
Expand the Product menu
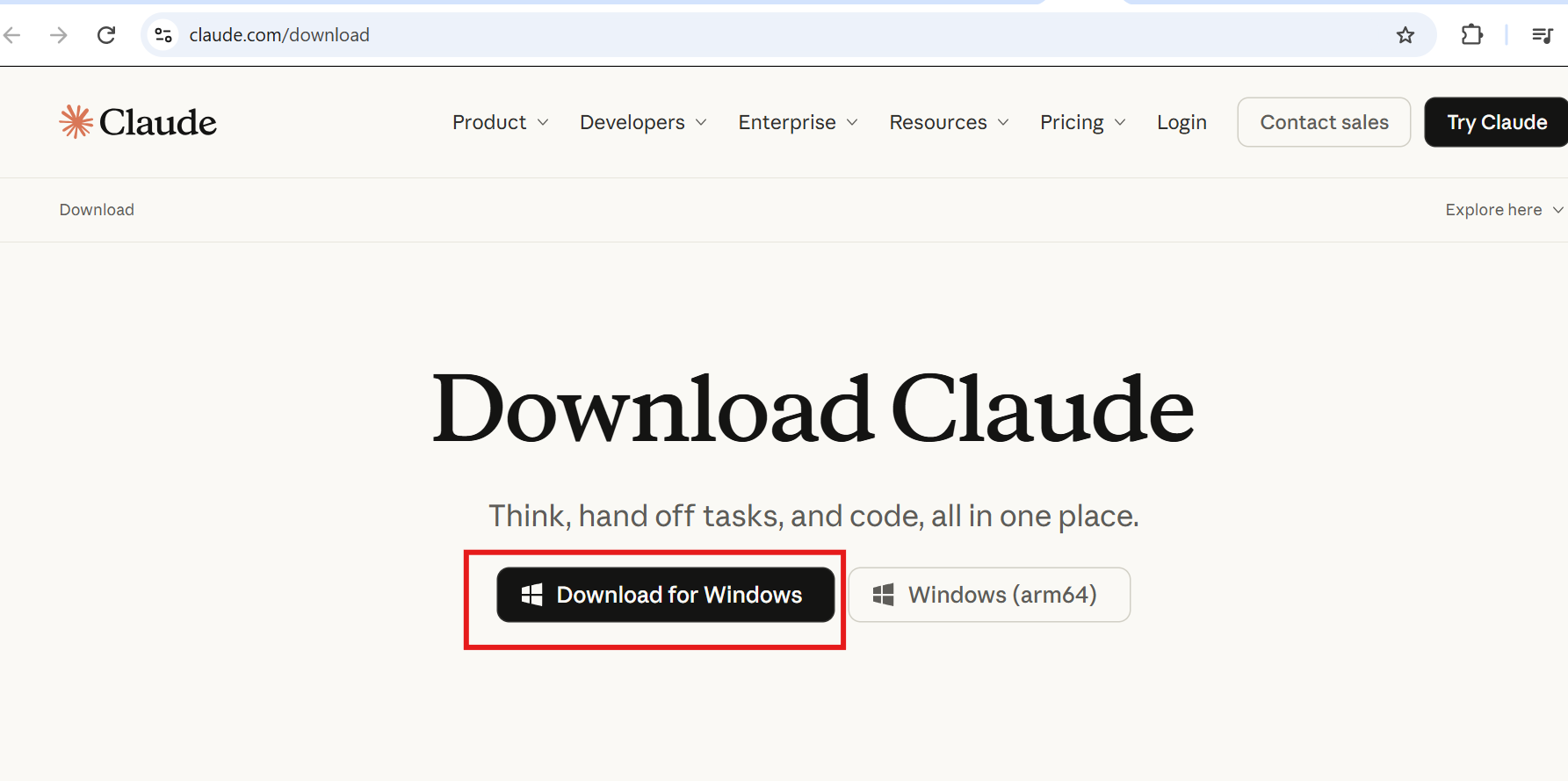(501, 122)
